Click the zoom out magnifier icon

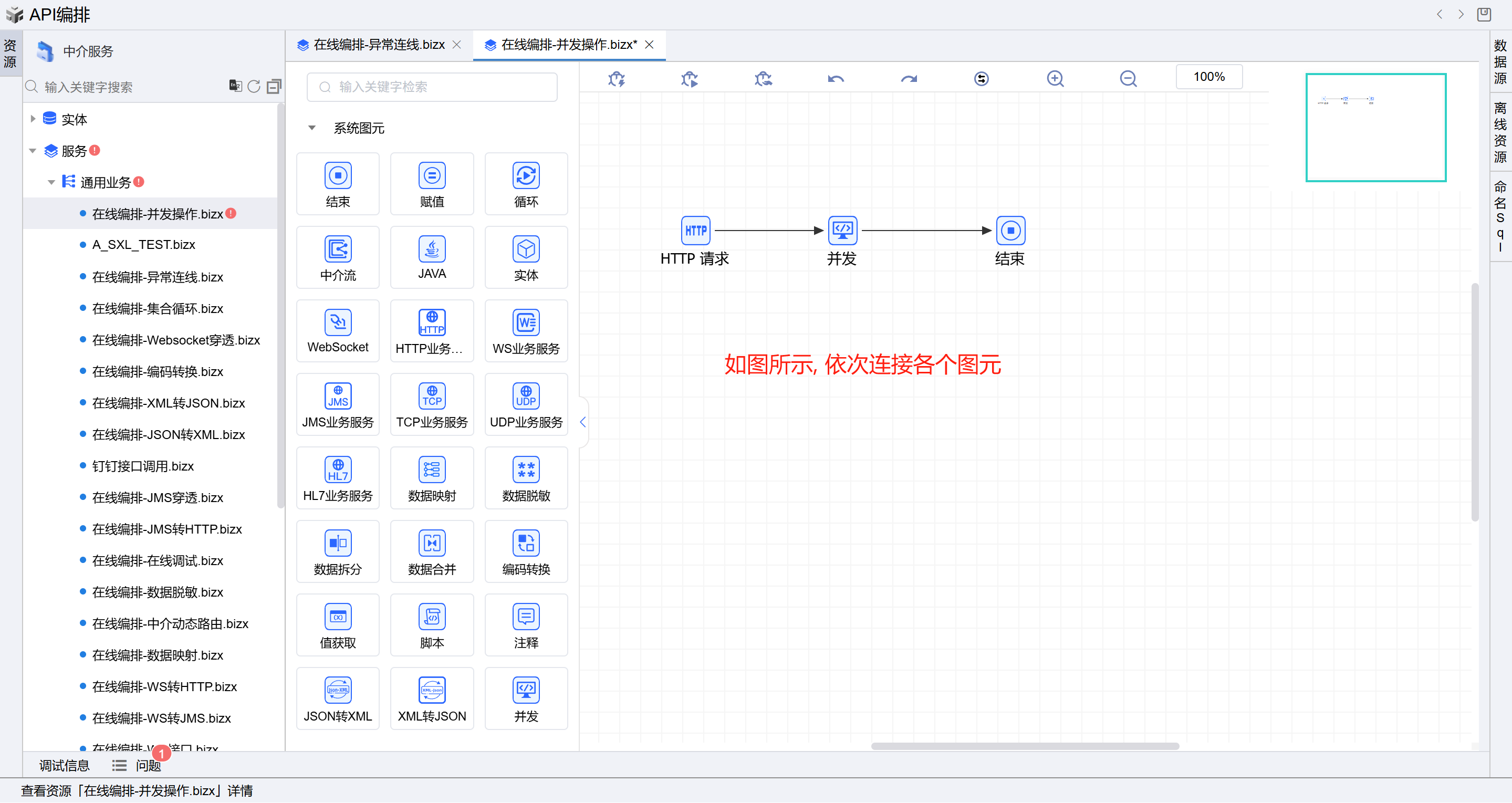pyautogui.click(x=1128, y=79)
